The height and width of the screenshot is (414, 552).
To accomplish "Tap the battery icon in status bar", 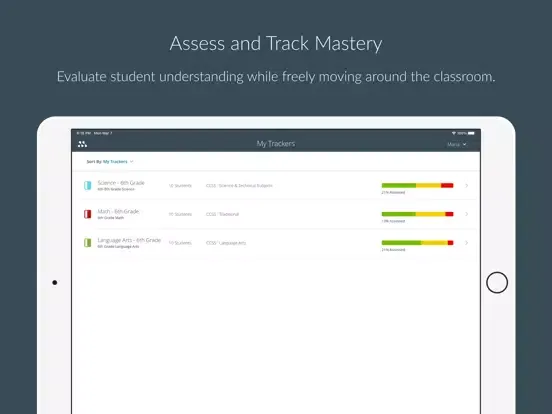I will 471,133.
